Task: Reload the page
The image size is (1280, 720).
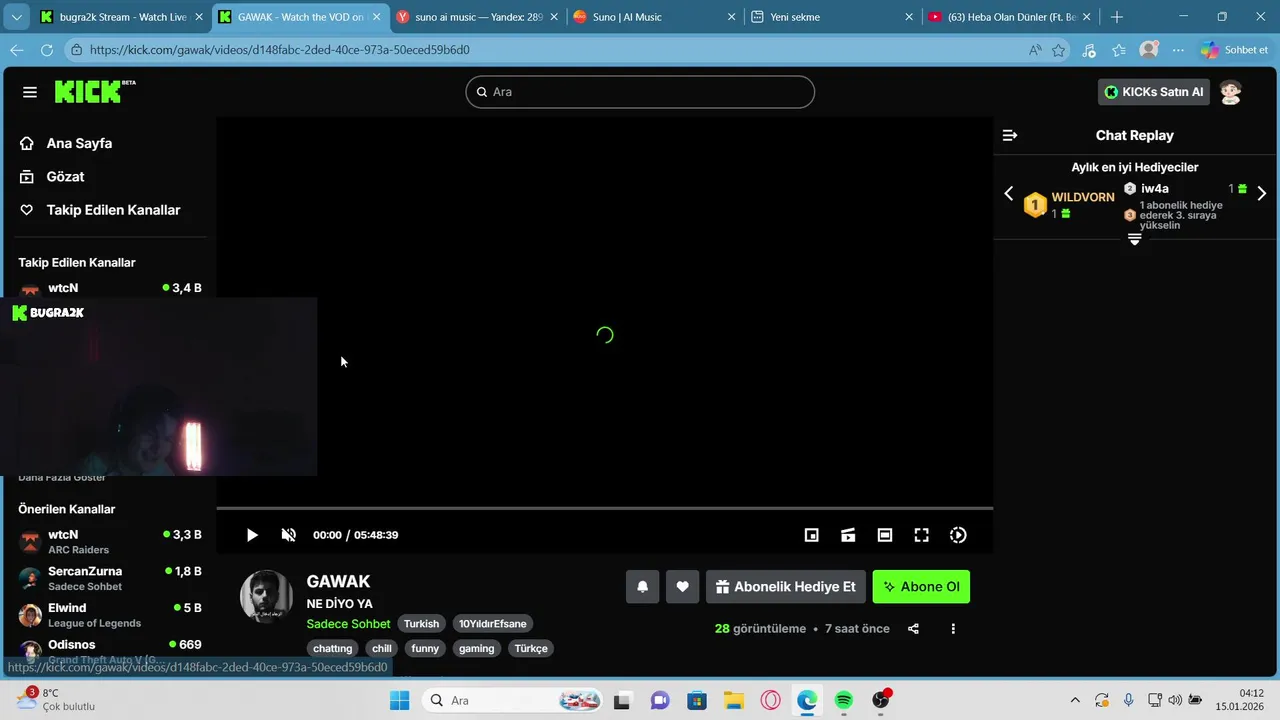Action: (47, 50)
